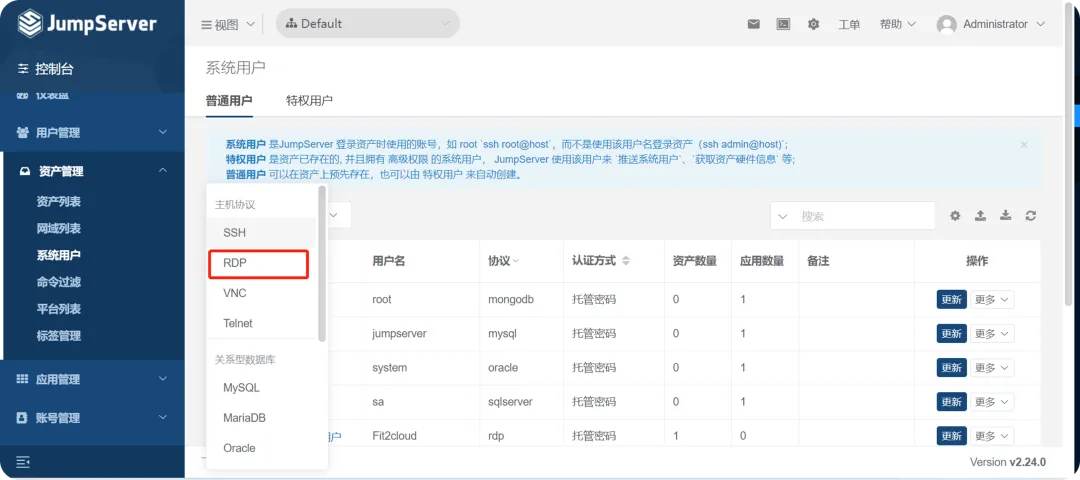Open 系统用户 in sidebar

click(59, 255)
